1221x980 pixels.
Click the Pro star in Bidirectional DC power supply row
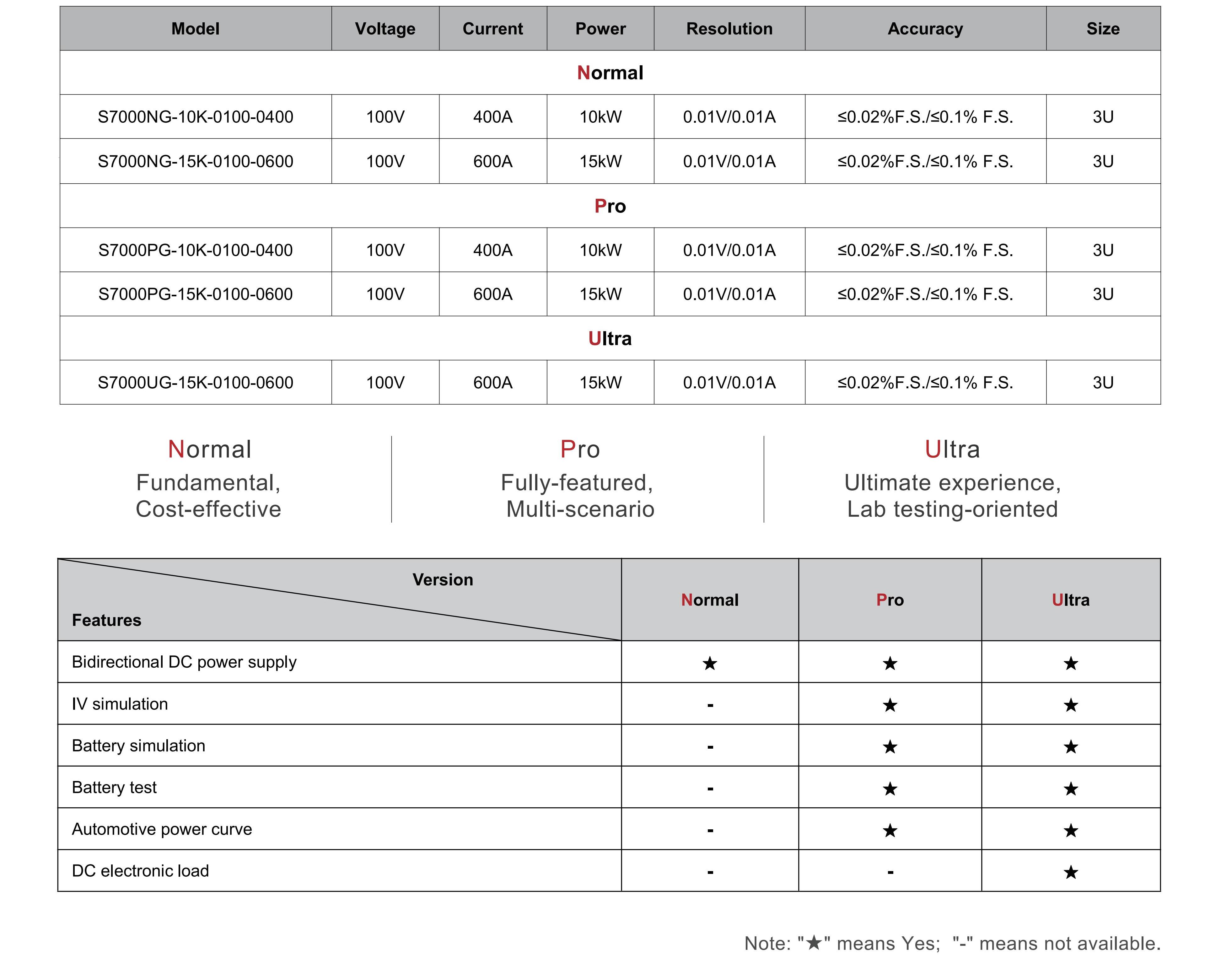click(890, 663)
